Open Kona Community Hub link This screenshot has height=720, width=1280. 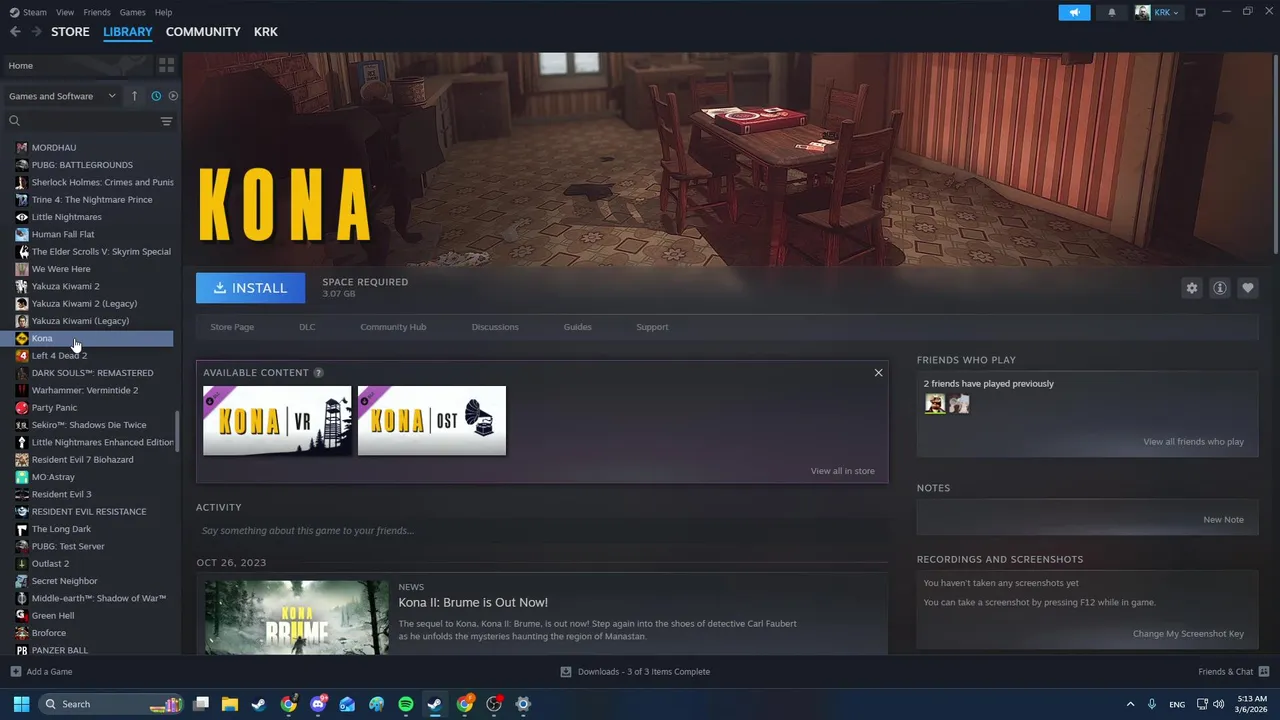pos(393,327)
